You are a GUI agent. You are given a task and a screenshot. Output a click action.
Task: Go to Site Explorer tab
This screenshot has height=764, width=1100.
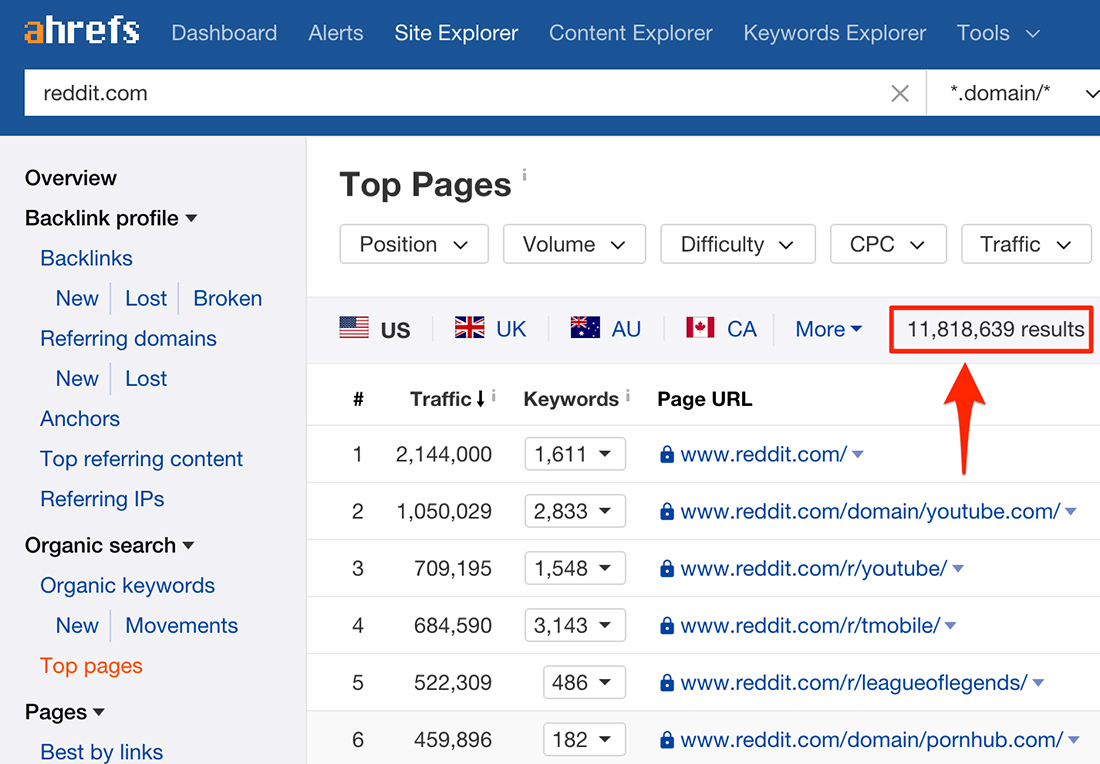click(456, 33)
